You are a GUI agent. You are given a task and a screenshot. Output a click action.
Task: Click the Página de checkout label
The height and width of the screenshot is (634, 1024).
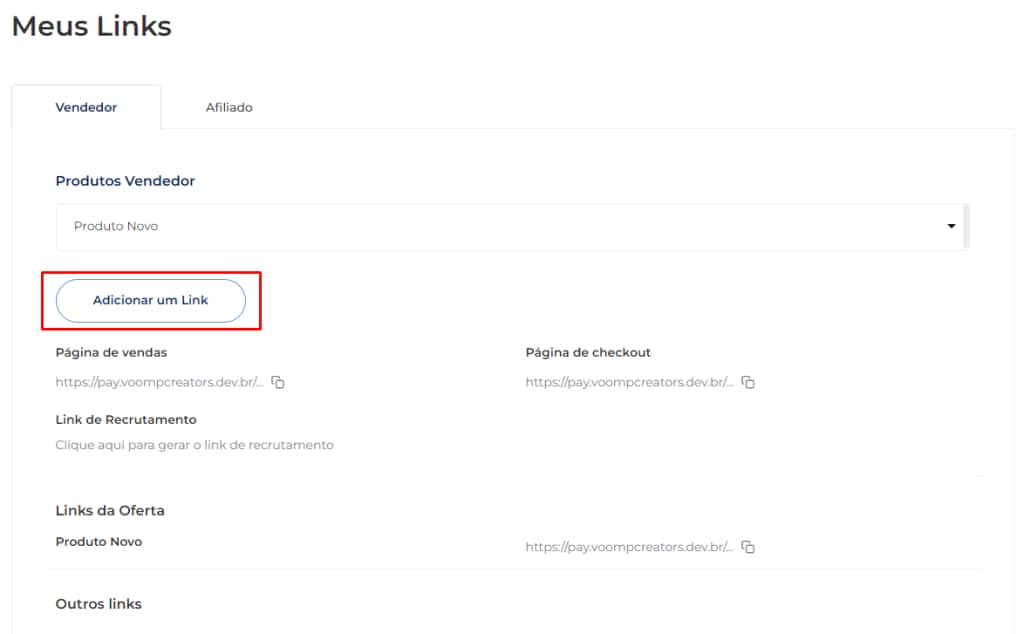pos(588,352)
